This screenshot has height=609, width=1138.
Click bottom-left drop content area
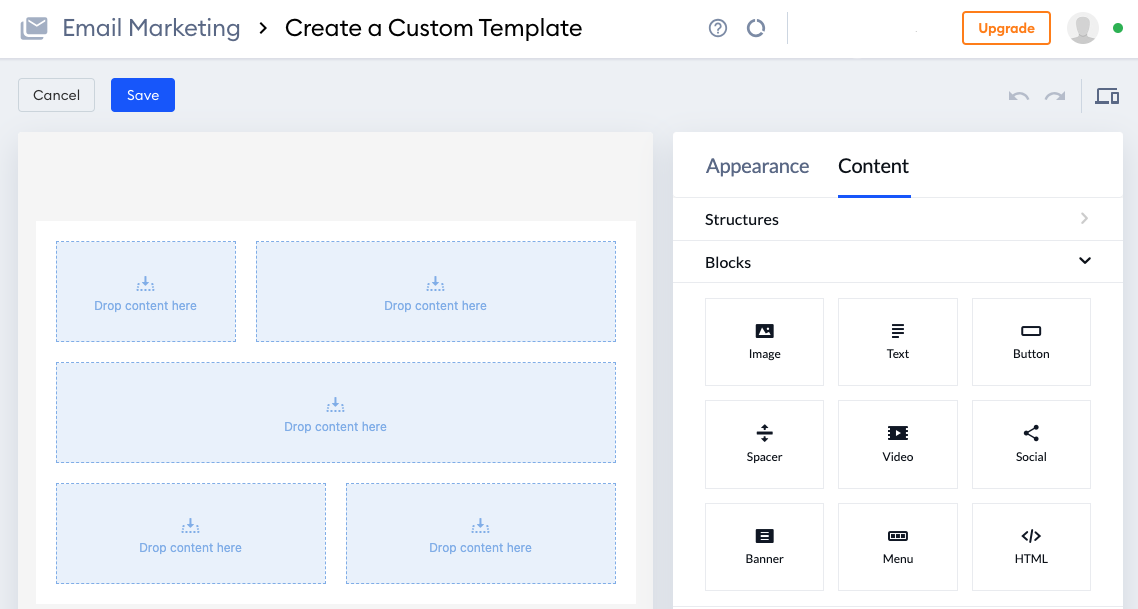[191, 534]
